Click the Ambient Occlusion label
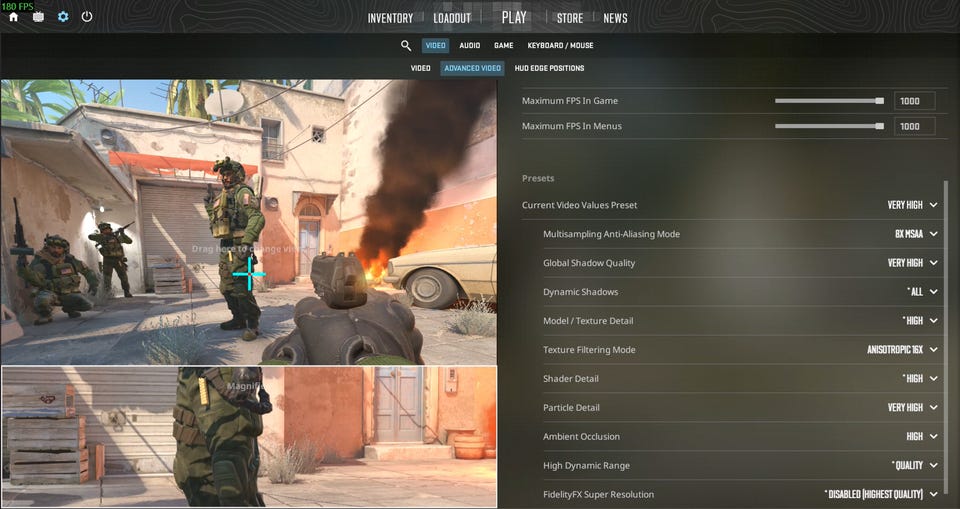Image resolution: width=960 pixels, height=509 pixels. (x=581, y=436)
